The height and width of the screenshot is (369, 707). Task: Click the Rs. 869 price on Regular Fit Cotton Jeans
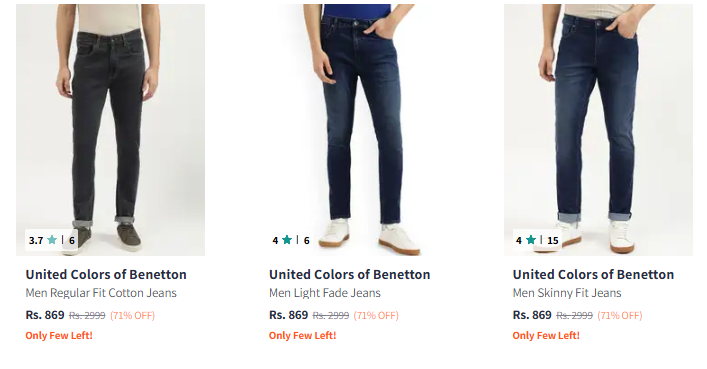tap(45, 315)
